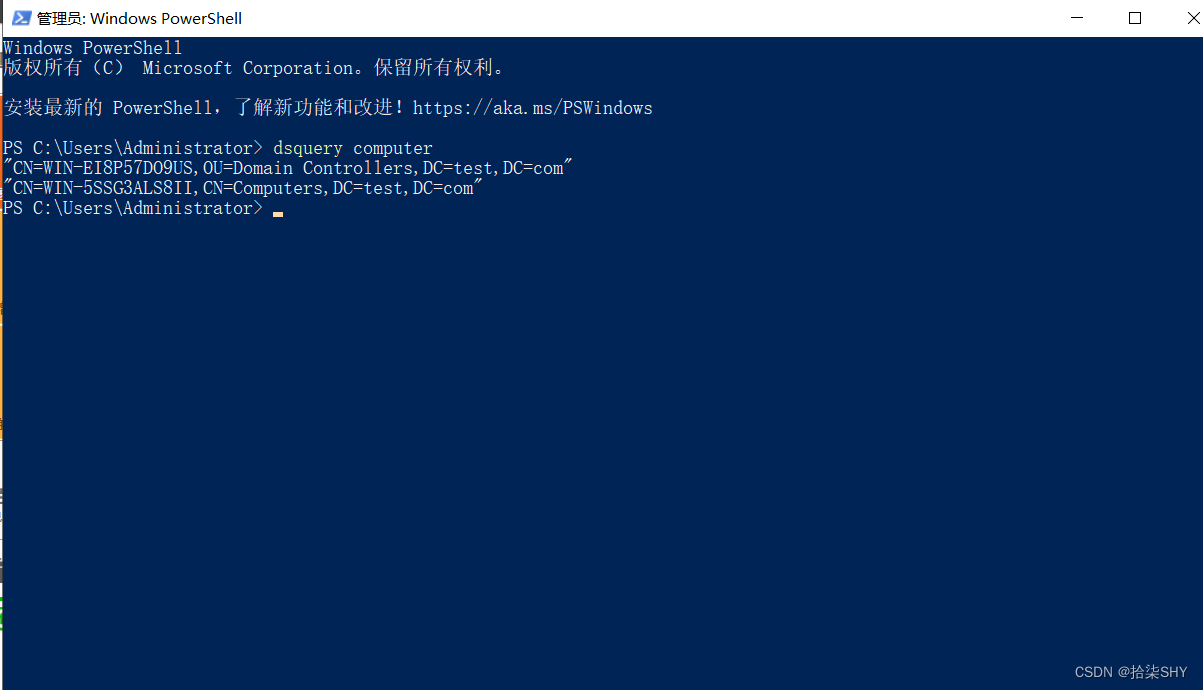1204x690 pixels.
Task: Click the CSDN @拾柒SHY watermark
Action: tap(1131, 672)
